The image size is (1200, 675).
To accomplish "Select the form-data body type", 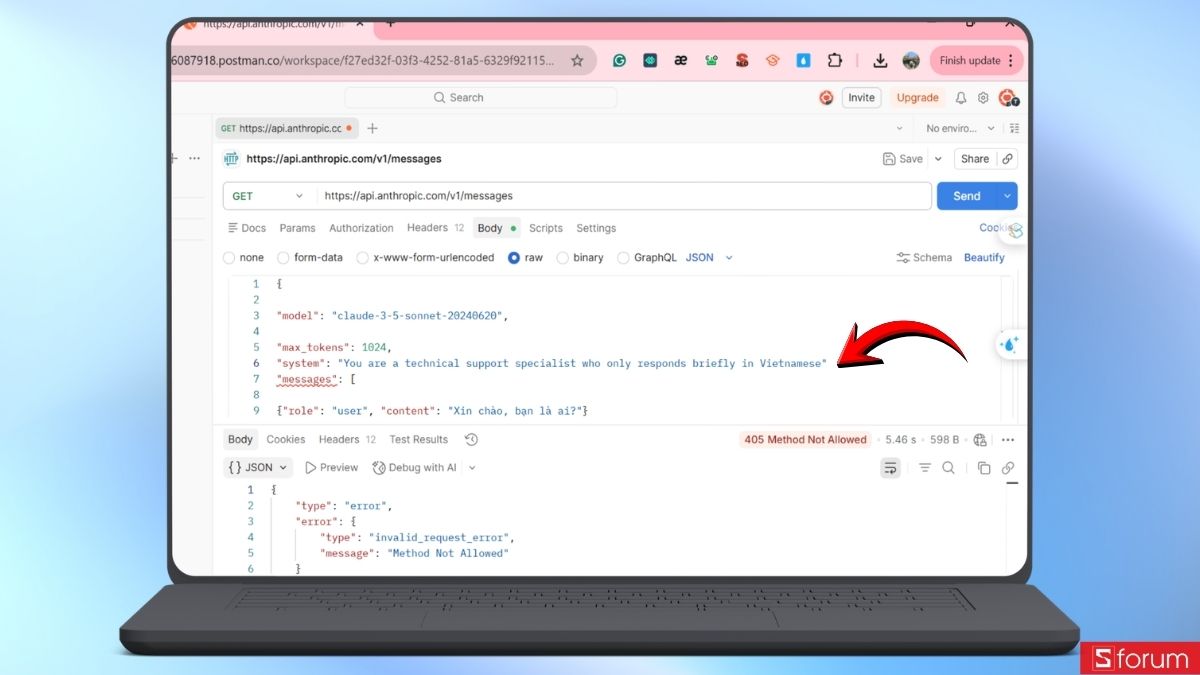I will click(x=284, y=258).
